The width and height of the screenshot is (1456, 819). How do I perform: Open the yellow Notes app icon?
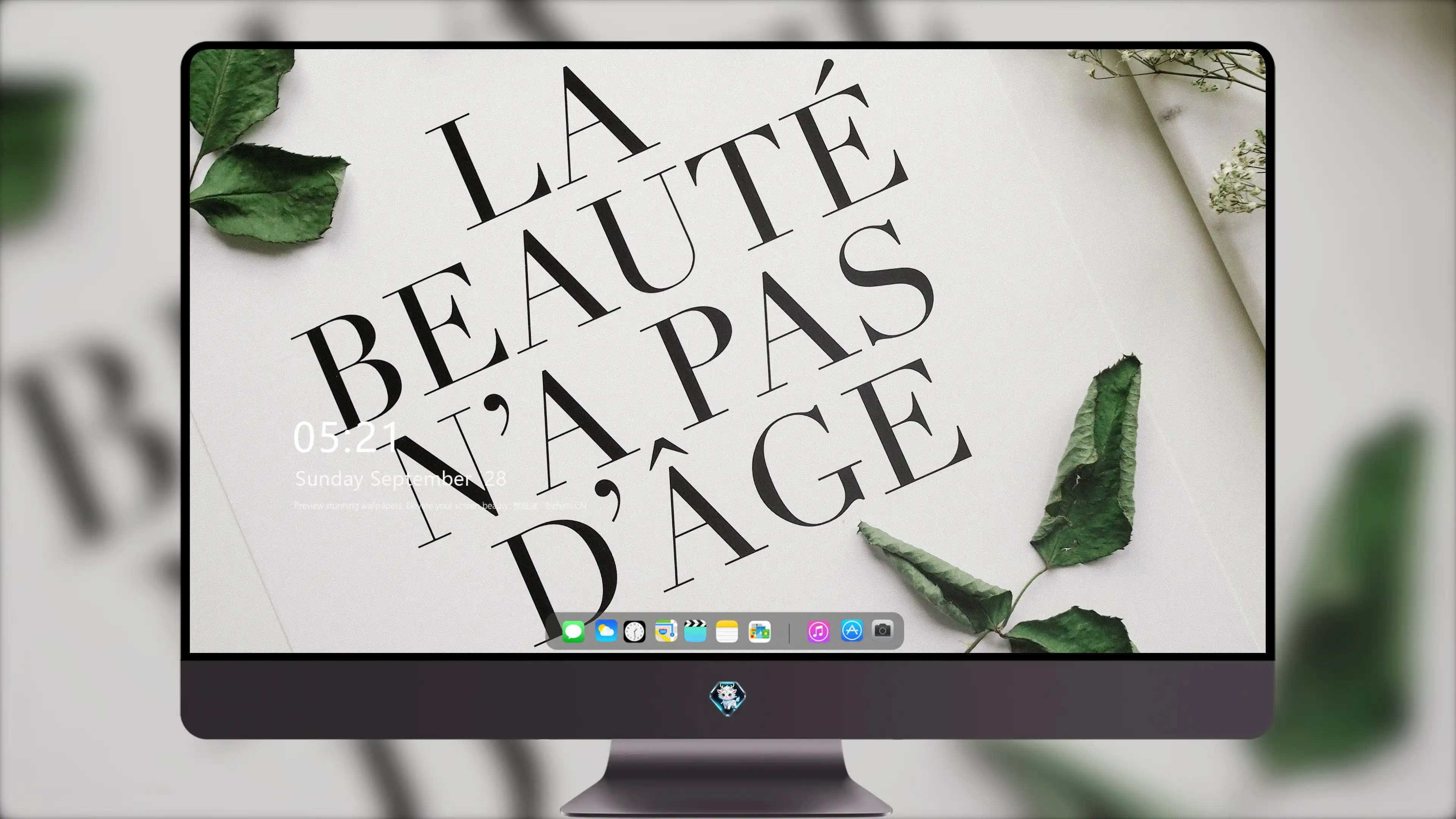pos(727,631)
